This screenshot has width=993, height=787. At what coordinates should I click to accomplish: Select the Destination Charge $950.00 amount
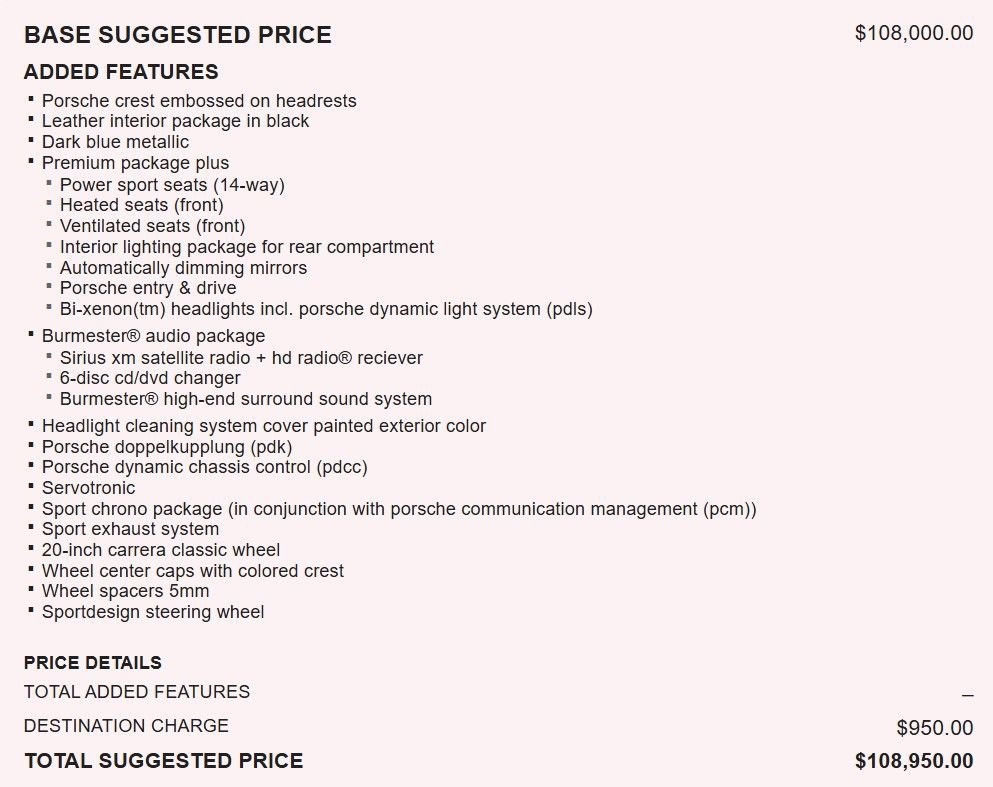pos(935,728)
